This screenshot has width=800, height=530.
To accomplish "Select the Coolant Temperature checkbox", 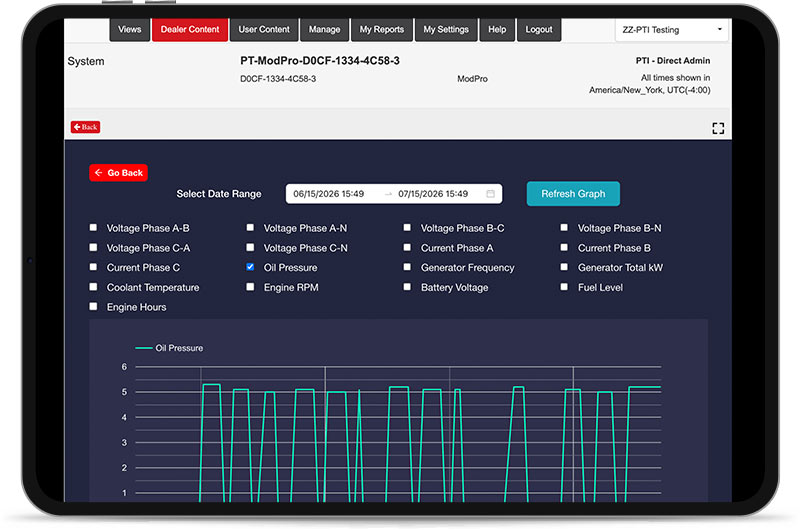I will 93,287.
